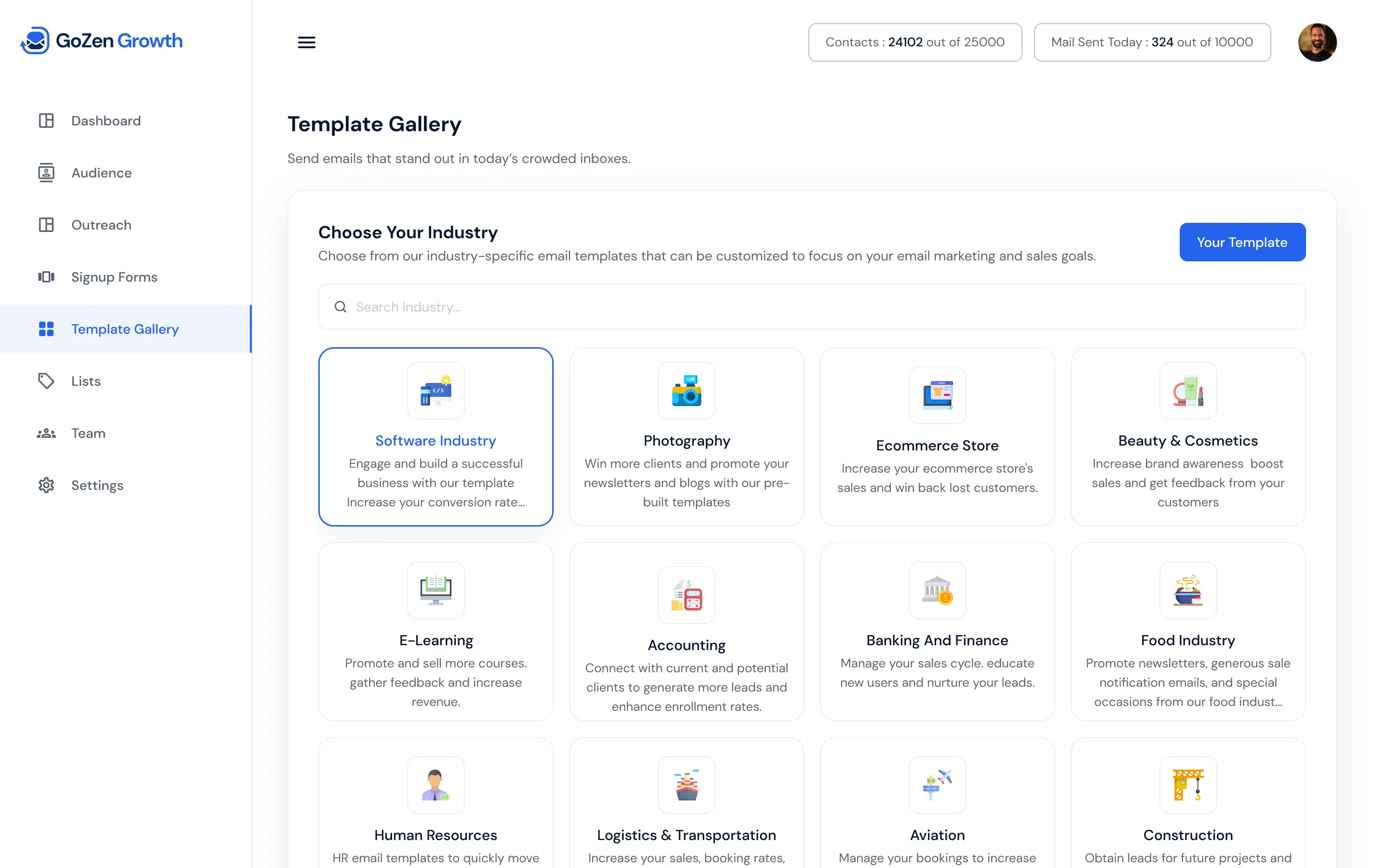This screenshot has width=1389, height=868.
Task: Open Settings via the gear icon
Action: (x=46, y=485)
